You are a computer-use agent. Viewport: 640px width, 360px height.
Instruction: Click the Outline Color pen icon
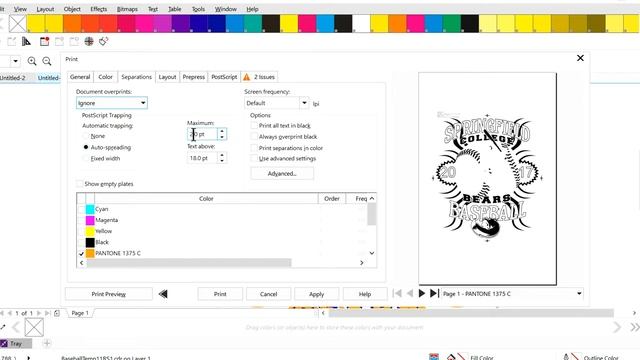(566, 358)
